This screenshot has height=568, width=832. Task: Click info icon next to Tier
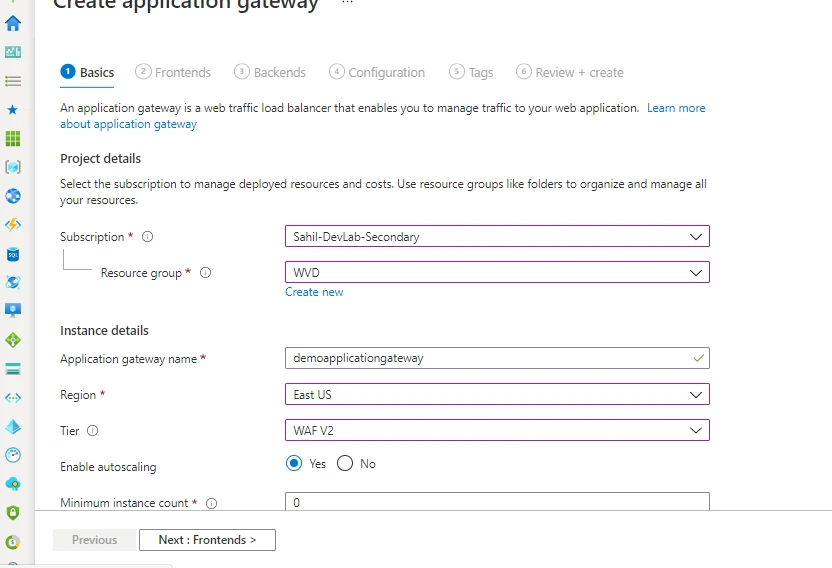[x=93, y=431]
